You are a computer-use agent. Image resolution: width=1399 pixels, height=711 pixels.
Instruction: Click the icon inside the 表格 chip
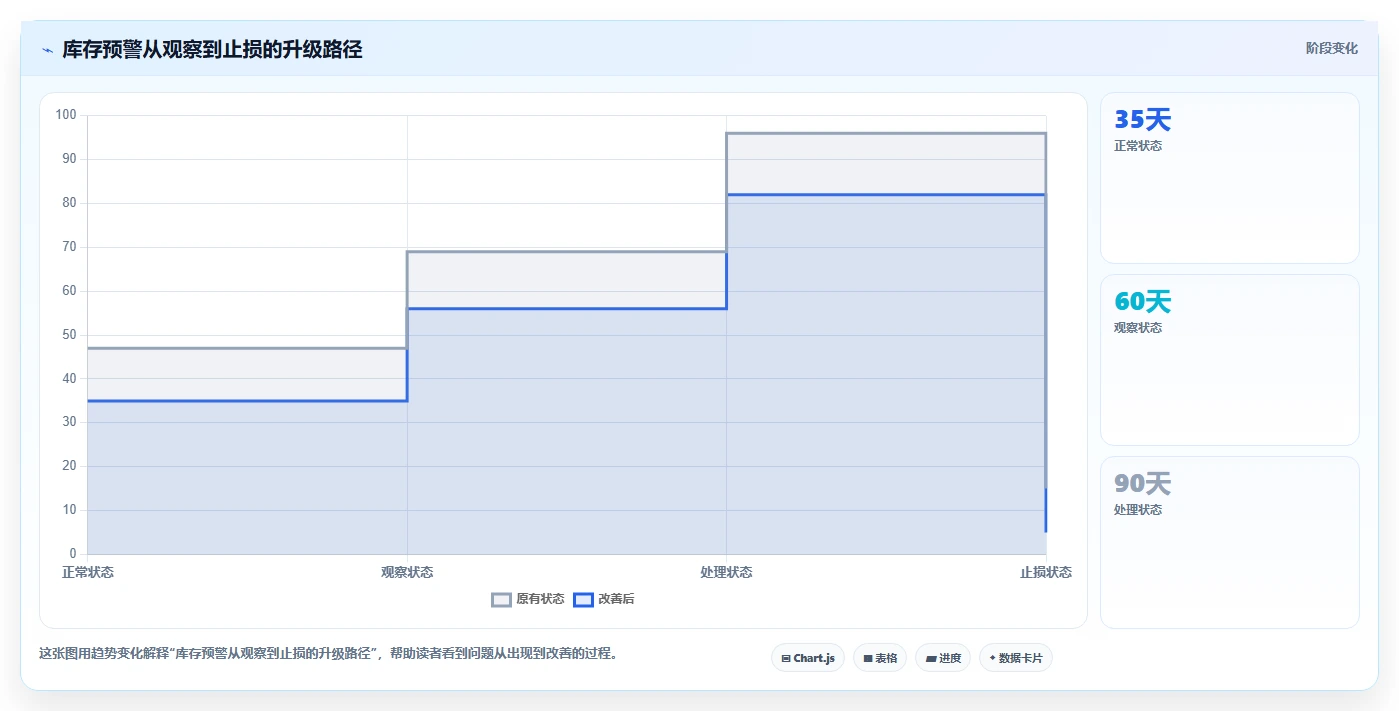[x=868, y=659]
